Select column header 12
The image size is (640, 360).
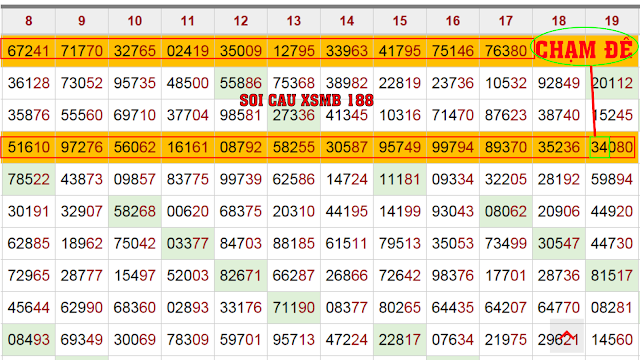coord(241,21)
